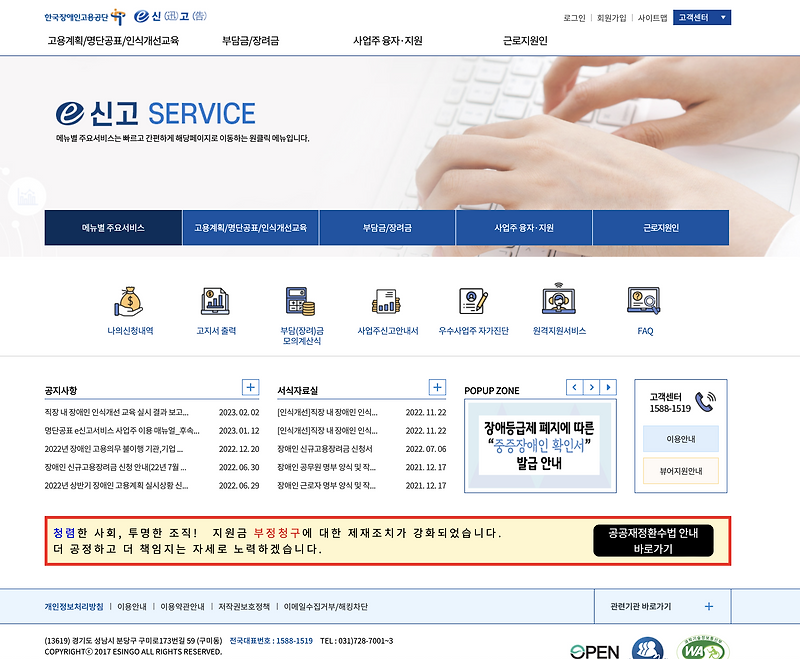This screenshot has width=800, height=659.
Task: Open the 고객센터 dropdown menu
Action: 701,16
